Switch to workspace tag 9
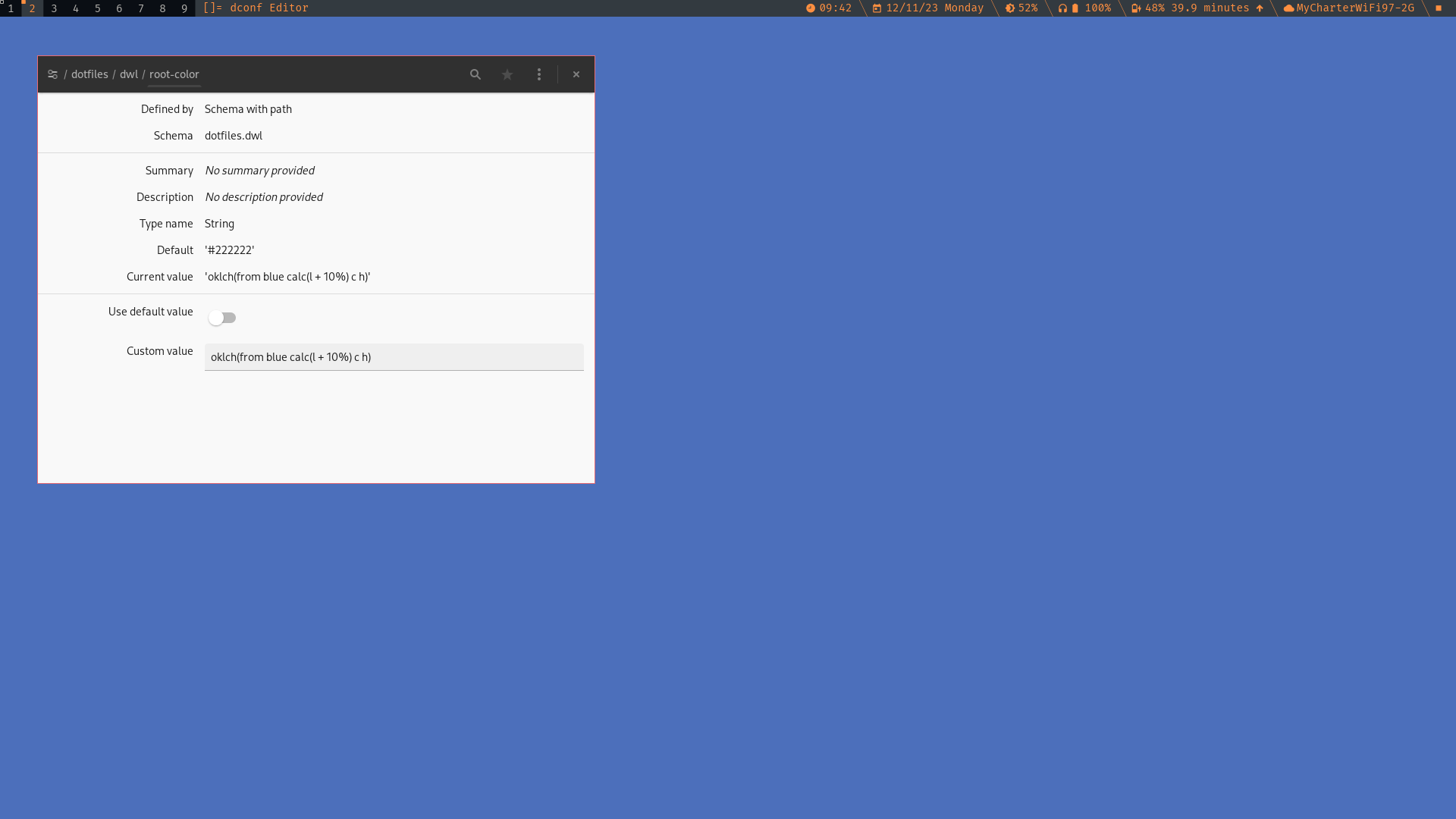 (184, 8)
